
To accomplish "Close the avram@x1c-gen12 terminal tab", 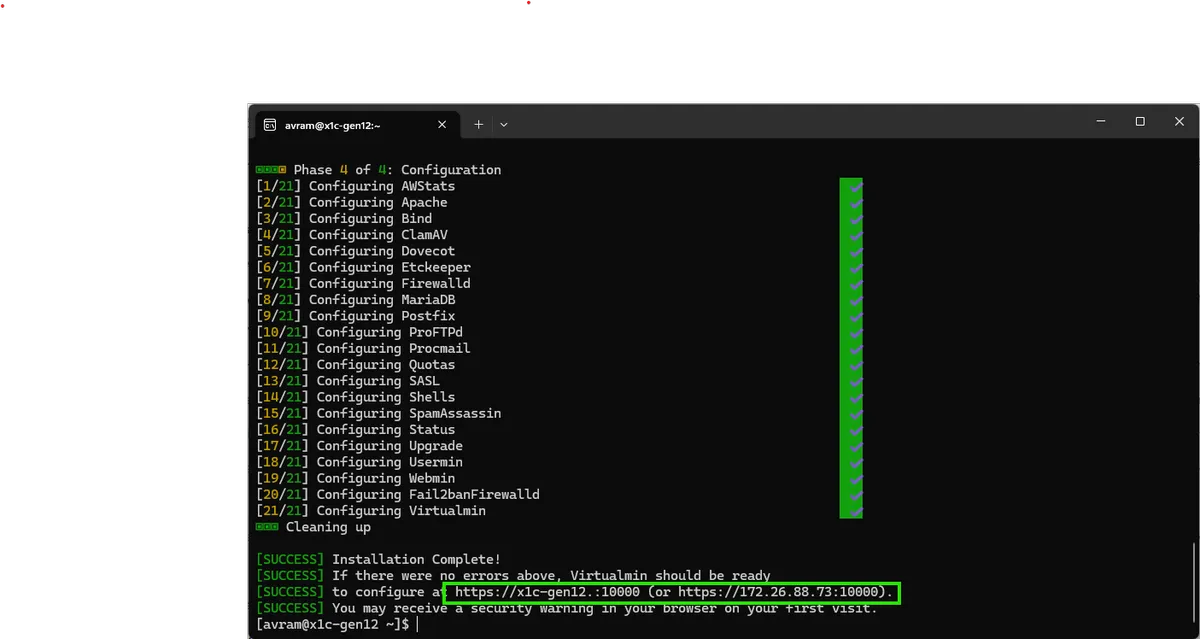I will (442, 125).
